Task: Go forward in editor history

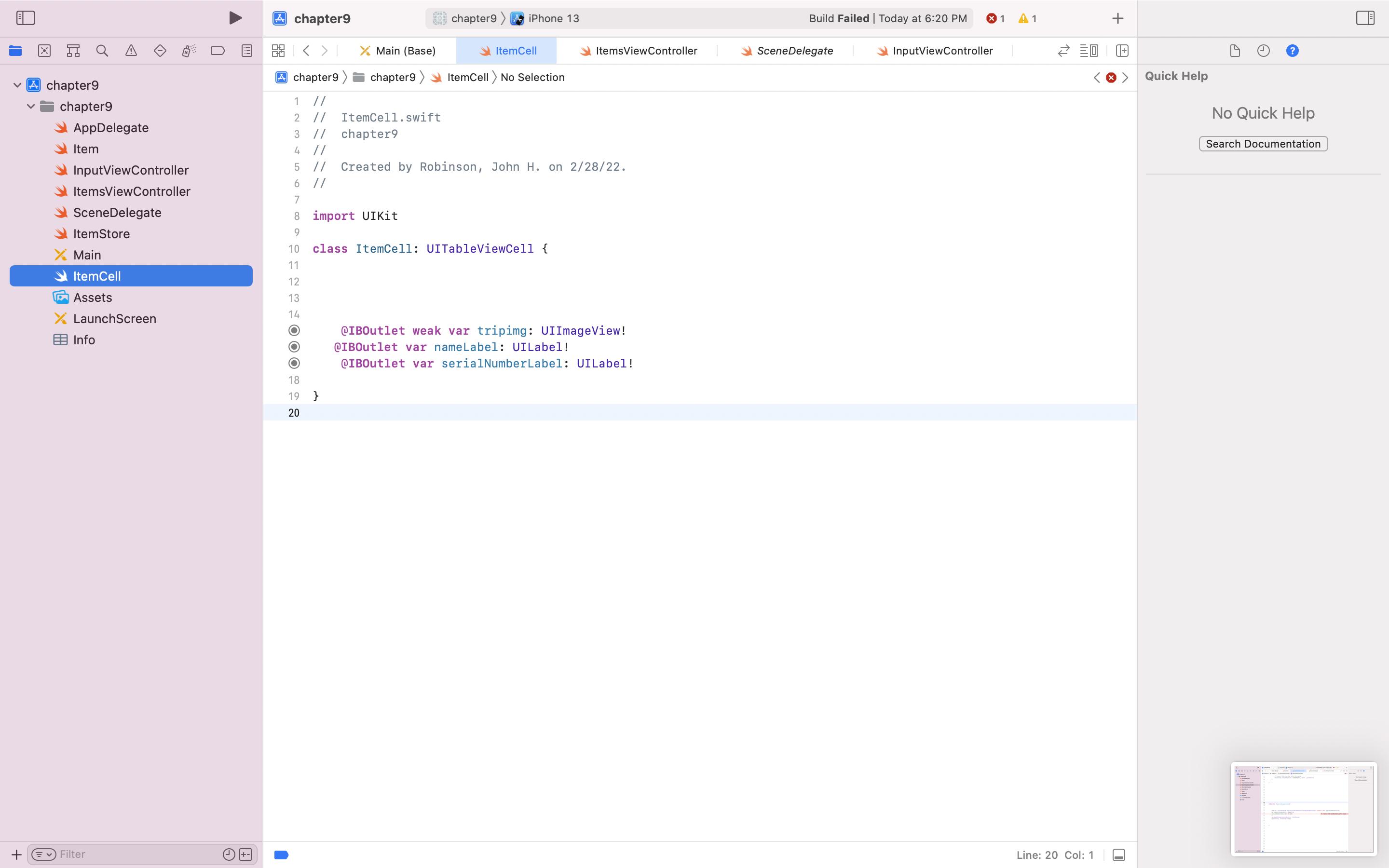Action: coord(324,51)
